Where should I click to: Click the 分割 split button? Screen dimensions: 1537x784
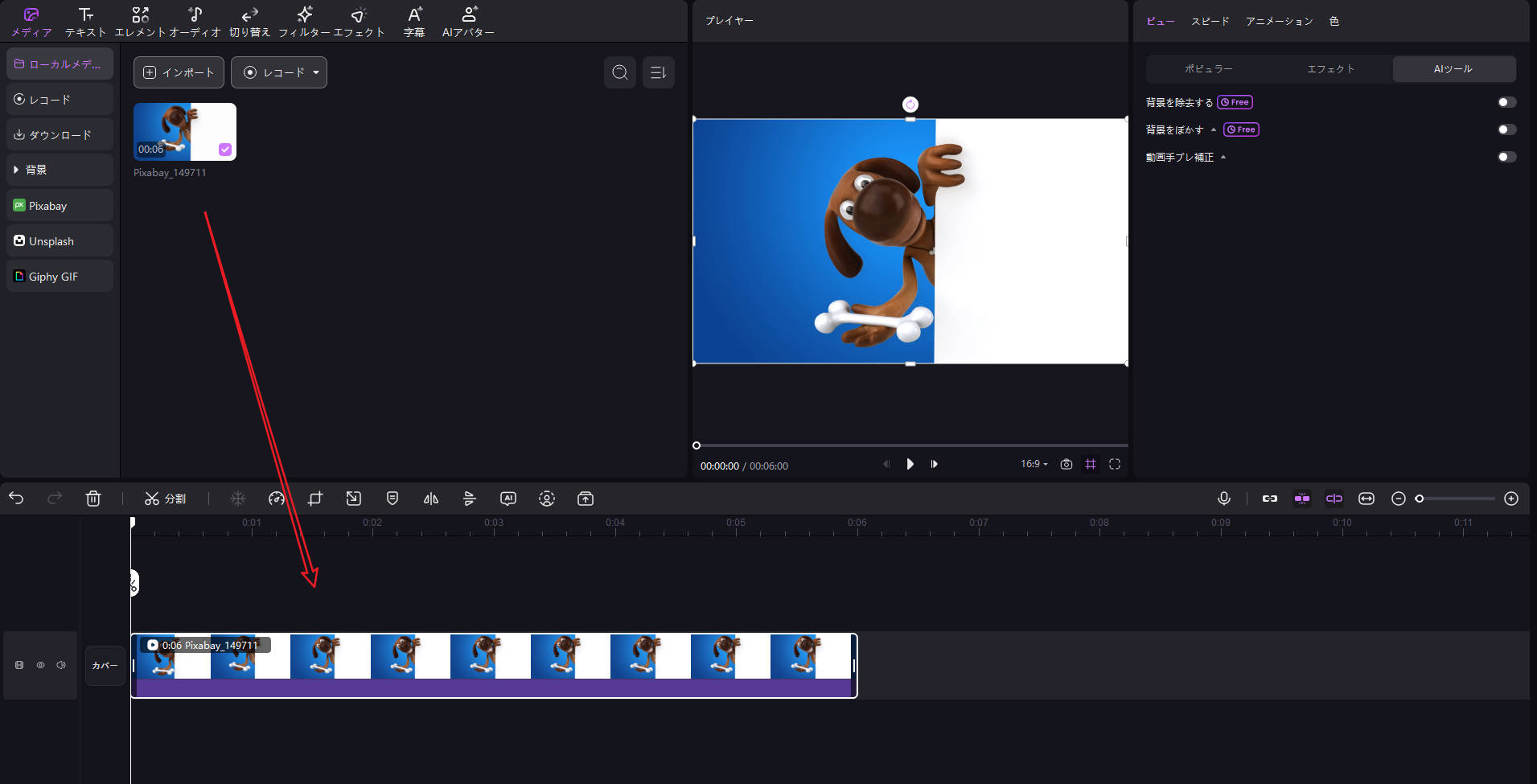[165, 499]
